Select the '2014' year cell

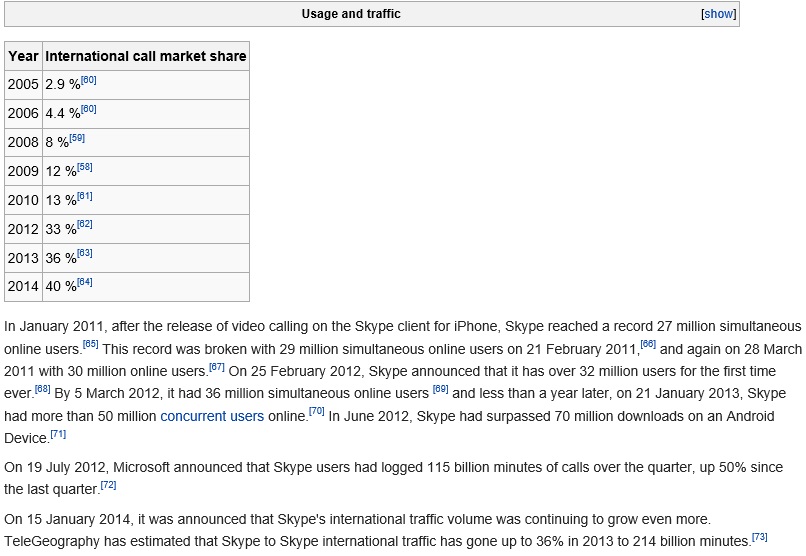[x=23, y=286]
